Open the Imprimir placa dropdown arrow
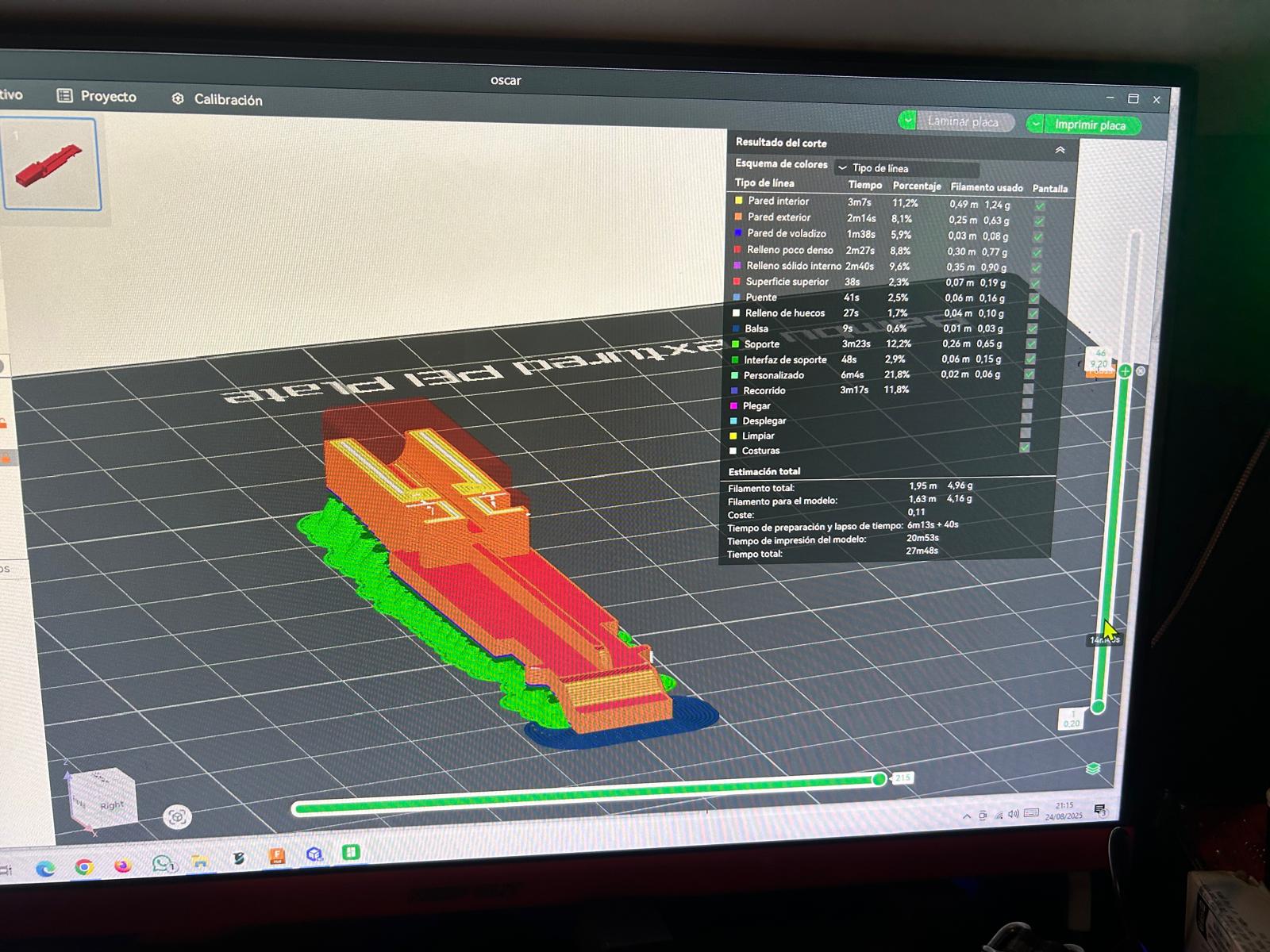Screen dimensions: 1270x952 [1036, 124]
